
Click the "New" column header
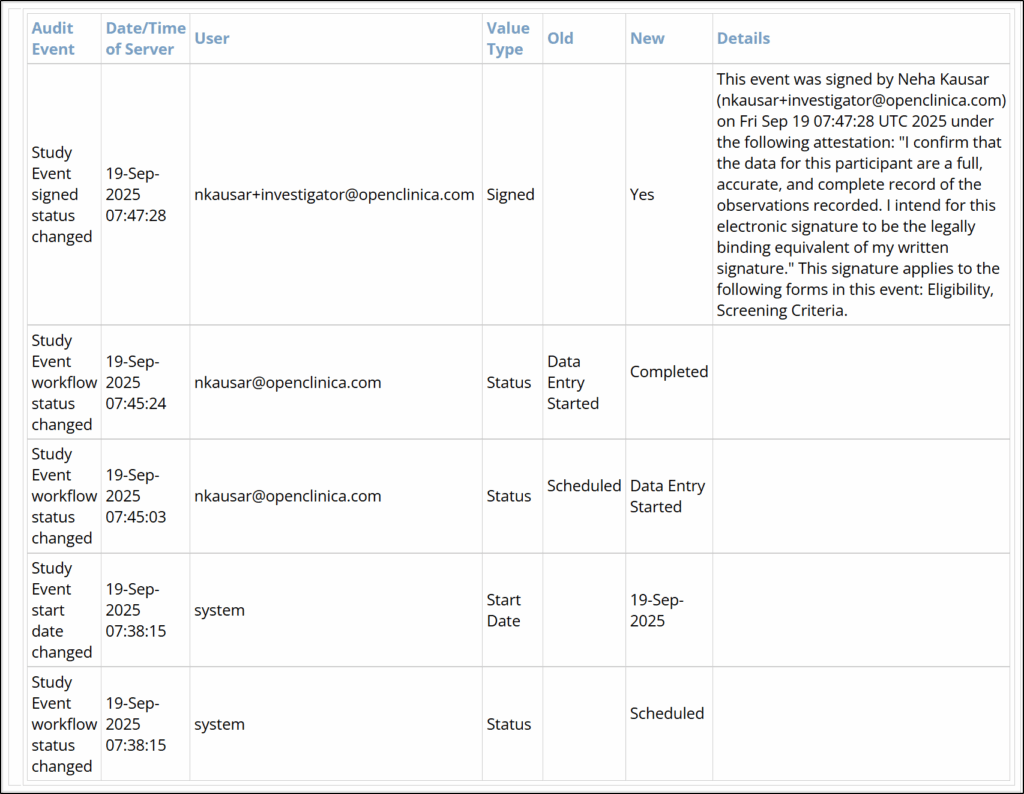click(x=647, y=28)
